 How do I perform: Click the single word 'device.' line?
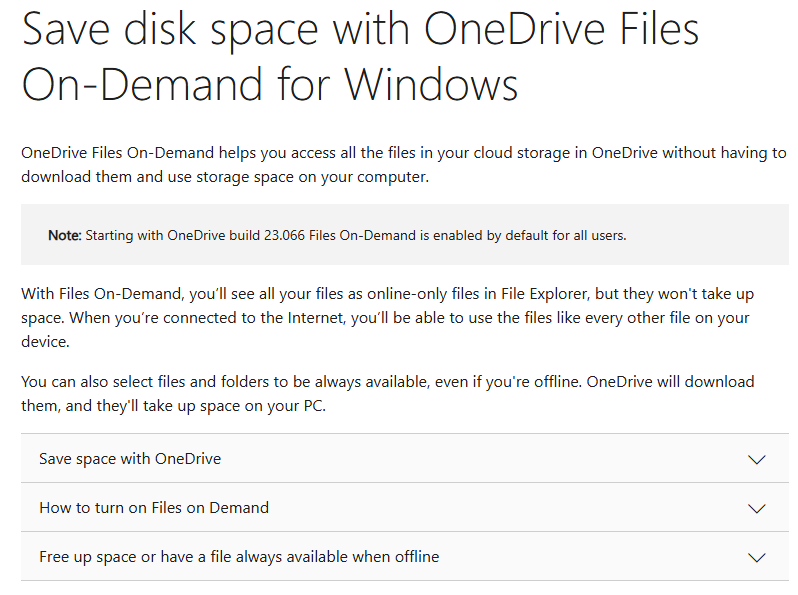point(45,342)
